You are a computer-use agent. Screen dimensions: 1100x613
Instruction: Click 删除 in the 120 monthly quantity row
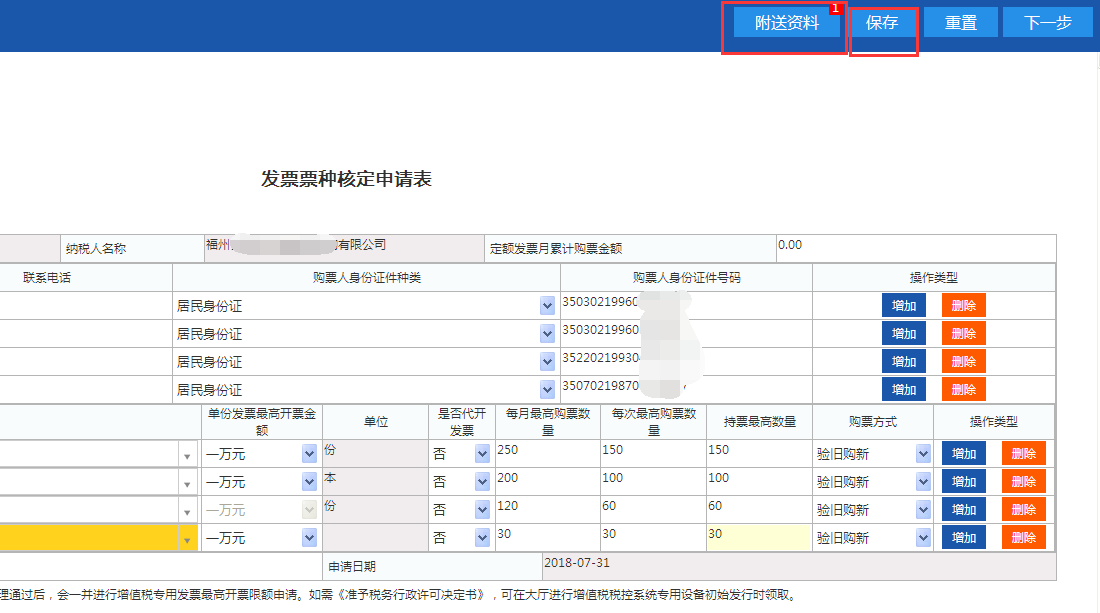[1024, 510]
